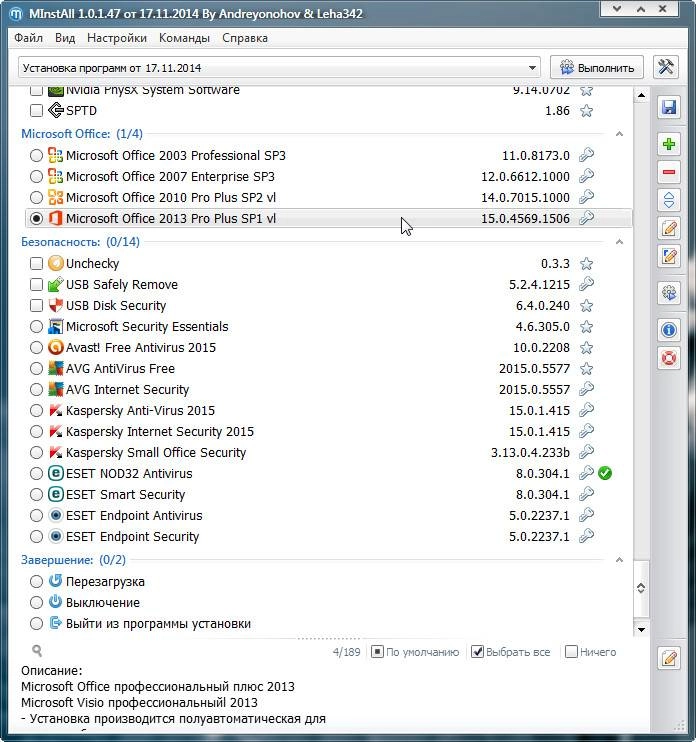Click the second pencil note edit icon
Screen dimensions: 696x742
click(669, 256)
